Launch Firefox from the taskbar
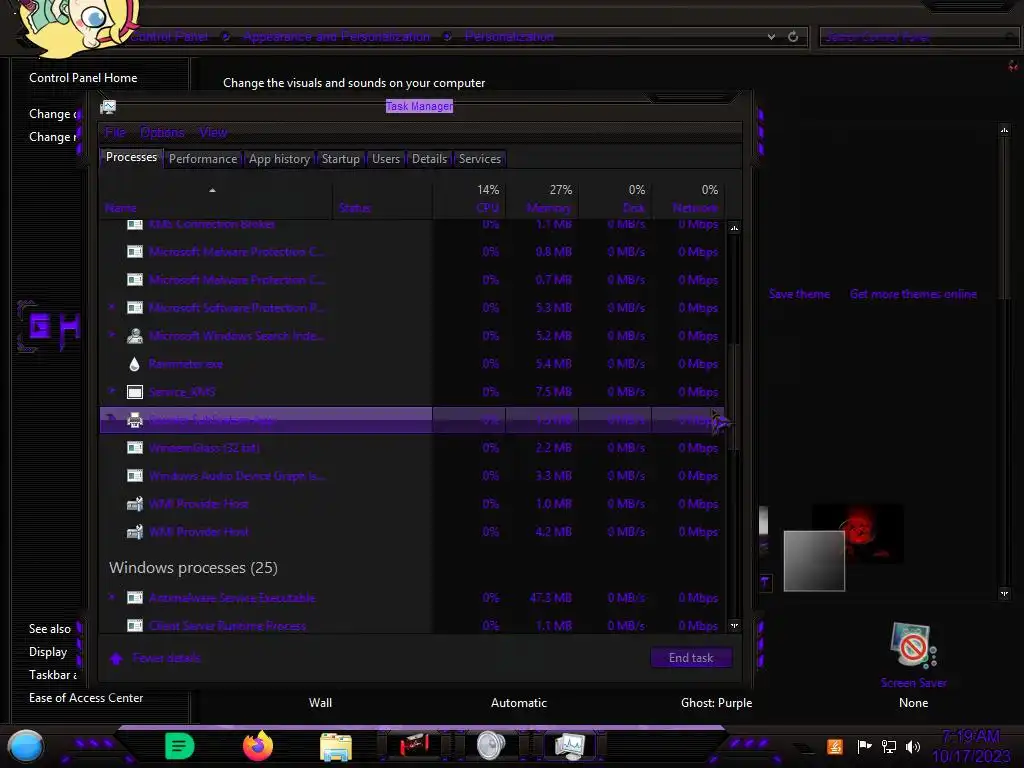Screen dimensions: 1024x768 (x=258, y=746)
